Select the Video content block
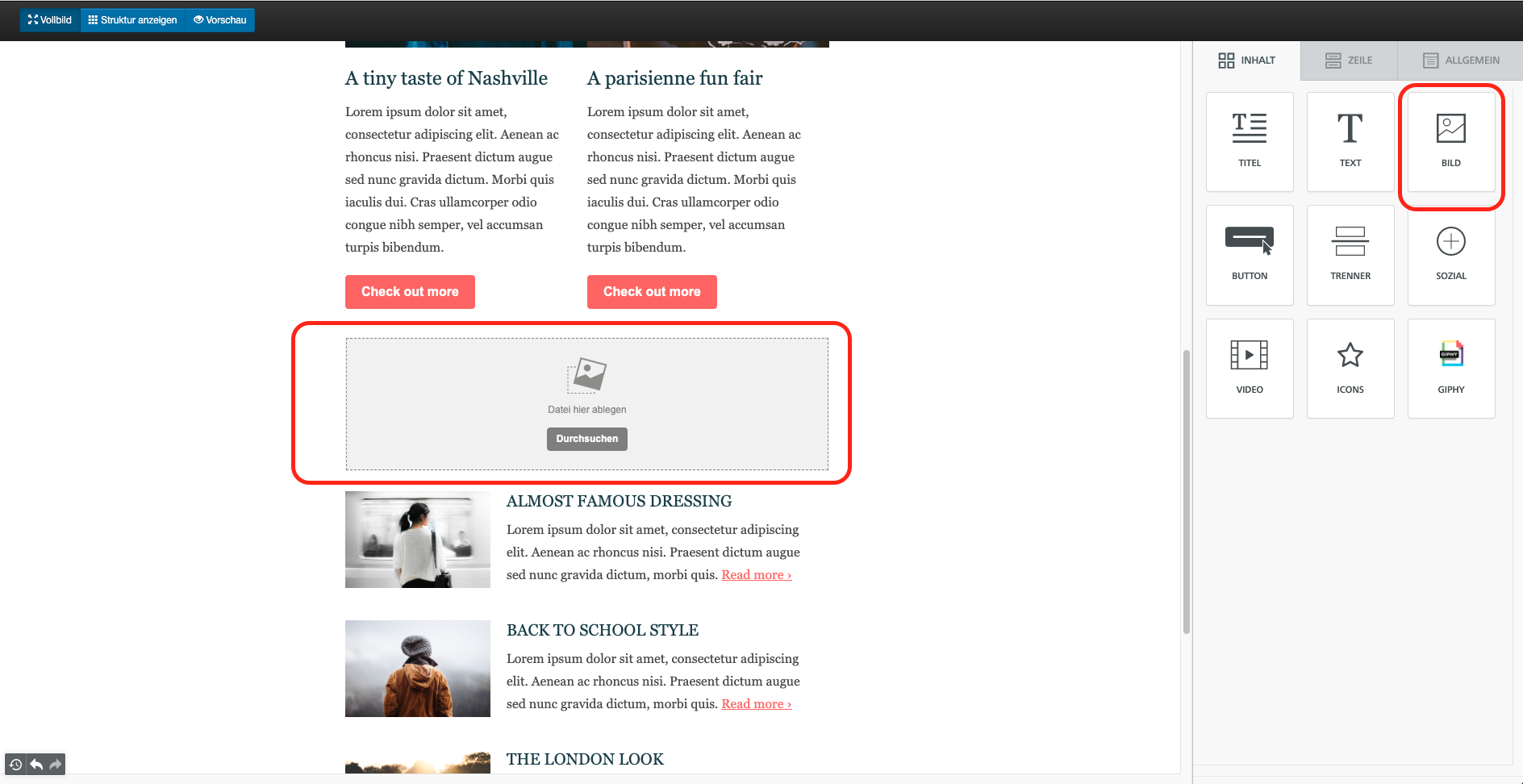The height and width of the screenshot is (784, 1523). point(1250,369)
